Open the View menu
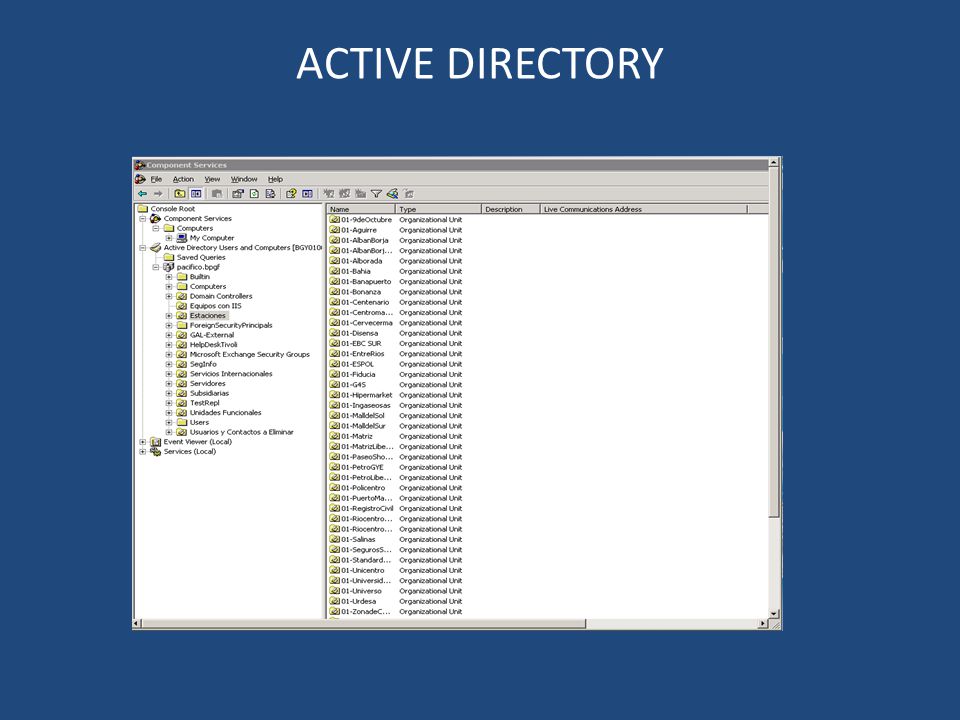This screenshot has height=720, width=960. (212, 179)
